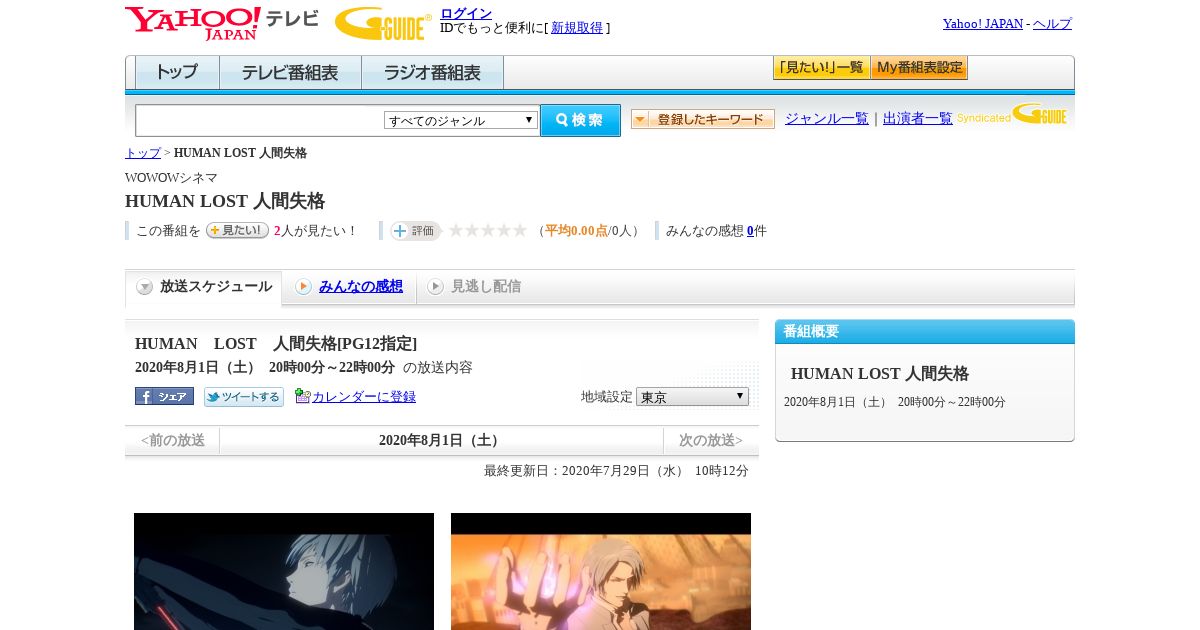Click the 新規取得 link

coord(577,28)
